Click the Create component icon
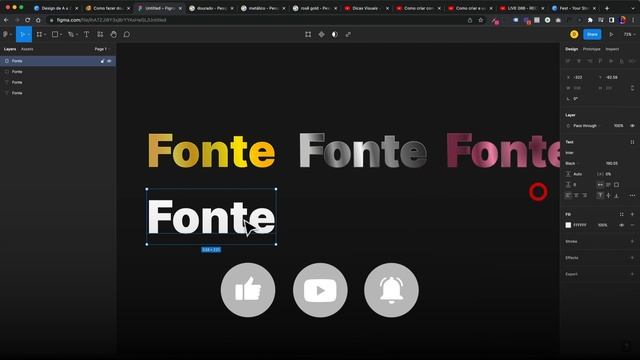Screen dimensions: 640x360 322,35
